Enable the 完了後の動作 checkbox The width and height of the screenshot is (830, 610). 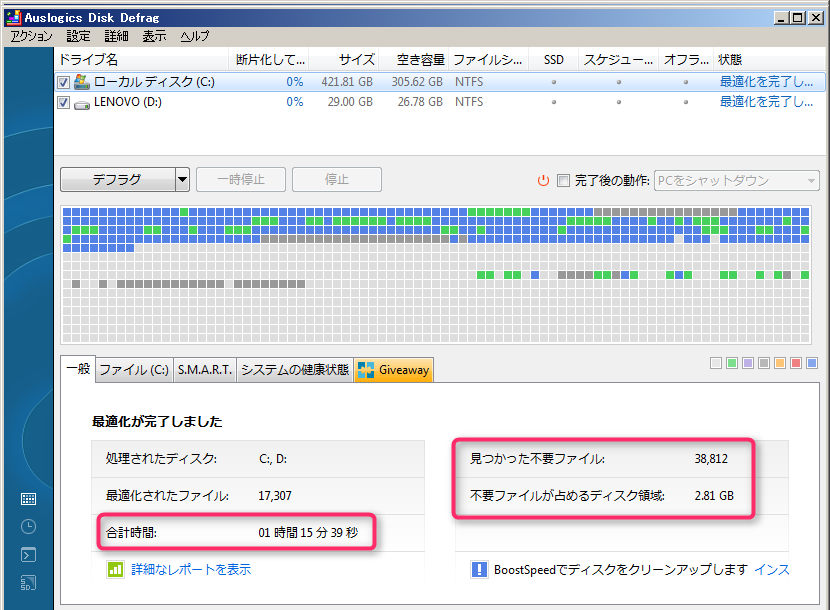tap(564, 181)
